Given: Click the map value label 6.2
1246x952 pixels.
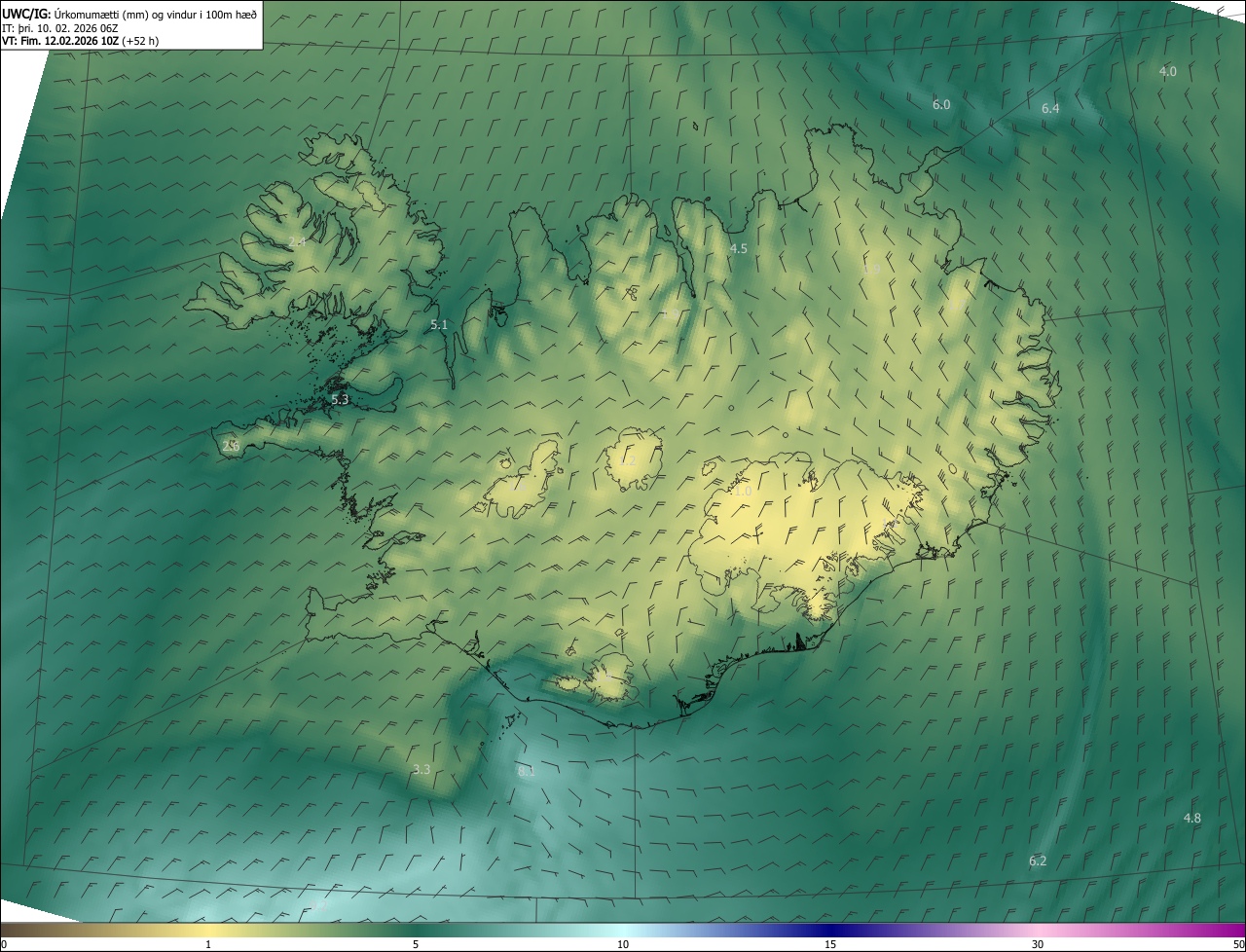Looking at the screenshot, I should pyautogui.click(x=1038, y=861).
